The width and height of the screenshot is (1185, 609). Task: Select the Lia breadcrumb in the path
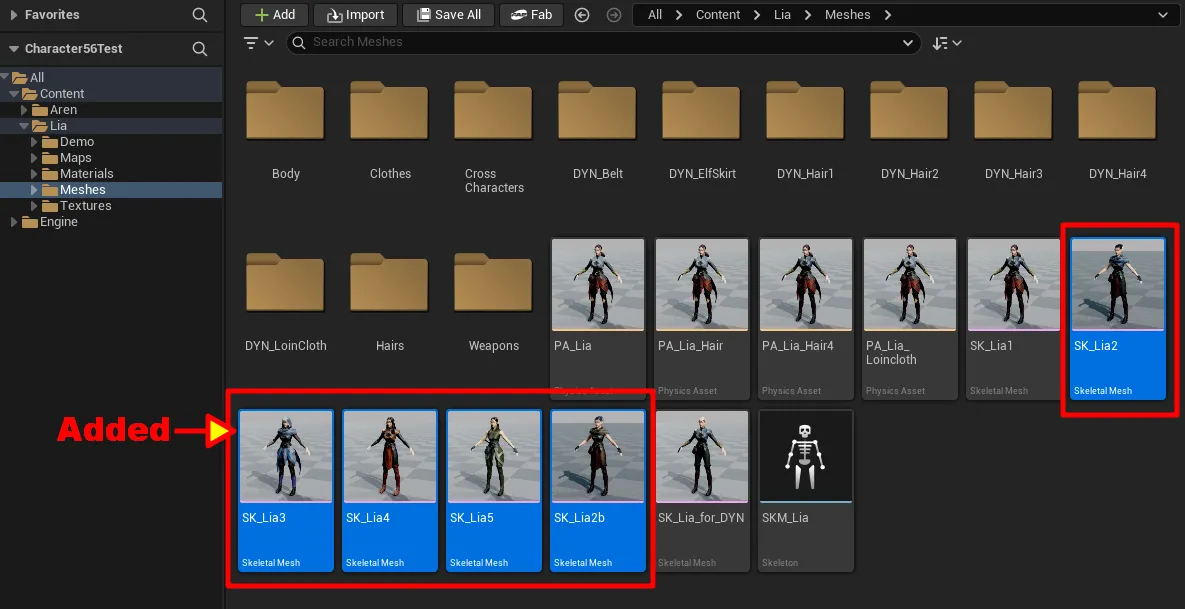[x=782, y=15]
